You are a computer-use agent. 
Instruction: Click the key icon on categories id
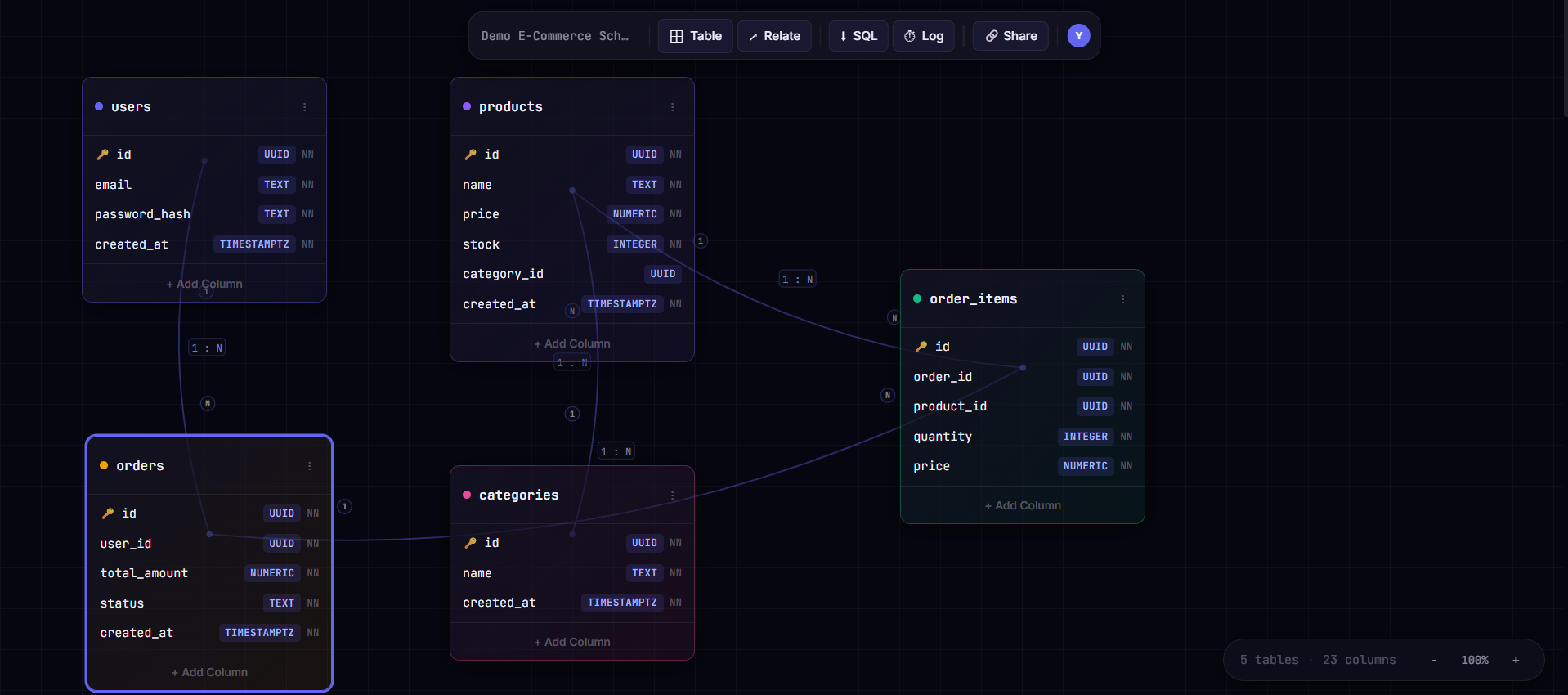pyautogui.click(x=470, y=543)
